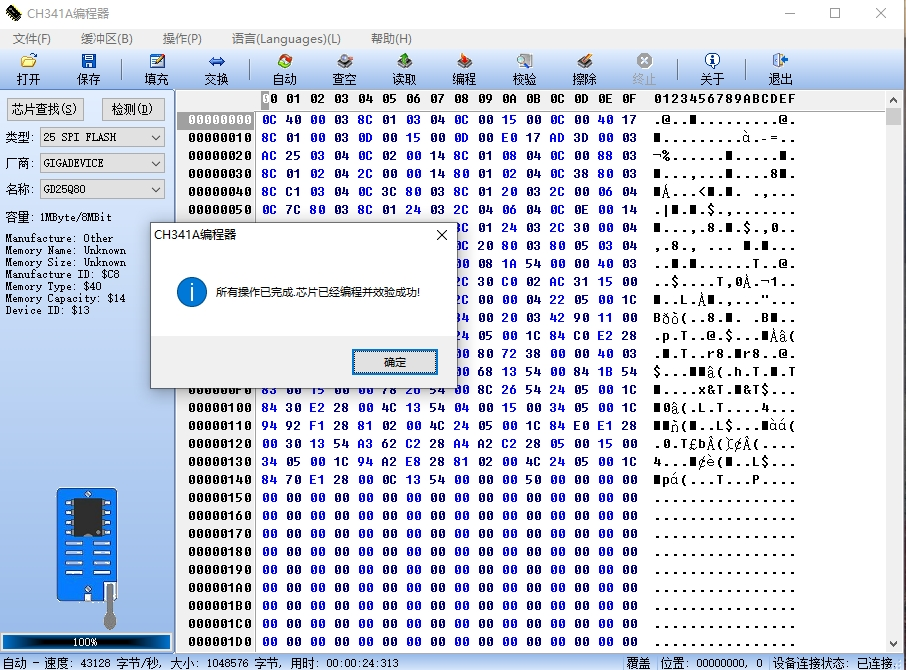The image size is (906, 670).
Task: Click the 擦除 (Erase) toolbar icon
Action: [x=584, y=69]
